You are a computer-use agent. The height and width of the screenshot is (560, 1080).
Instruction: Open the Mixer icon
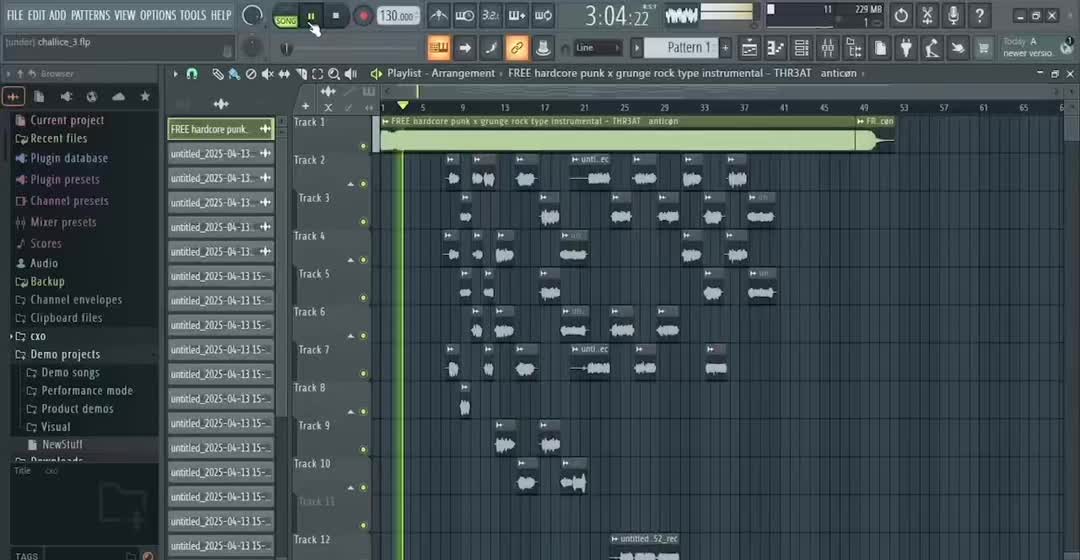coord(827,48)
